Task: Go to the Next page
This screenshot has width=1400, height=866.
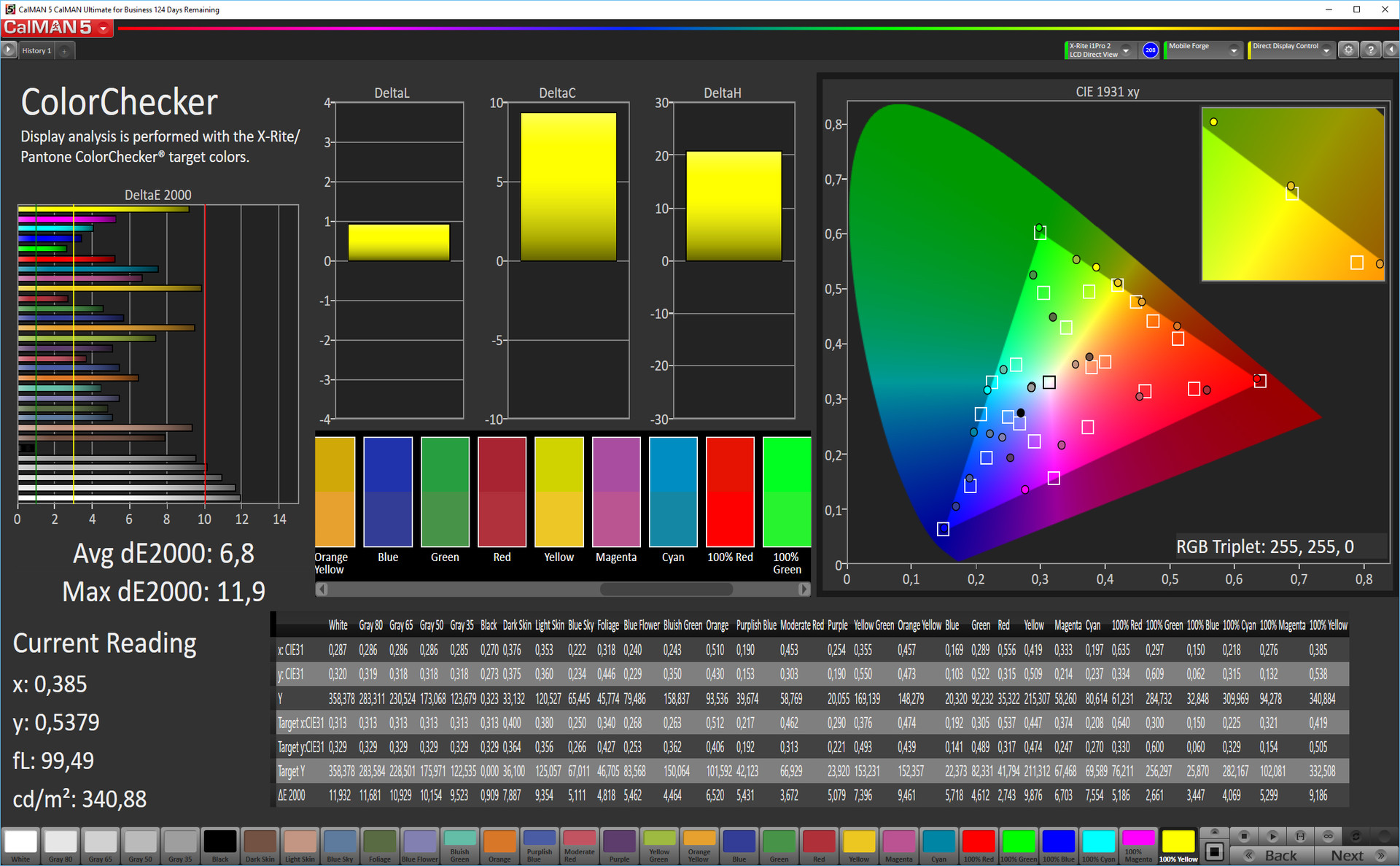Action: [x=1356, y=855]
